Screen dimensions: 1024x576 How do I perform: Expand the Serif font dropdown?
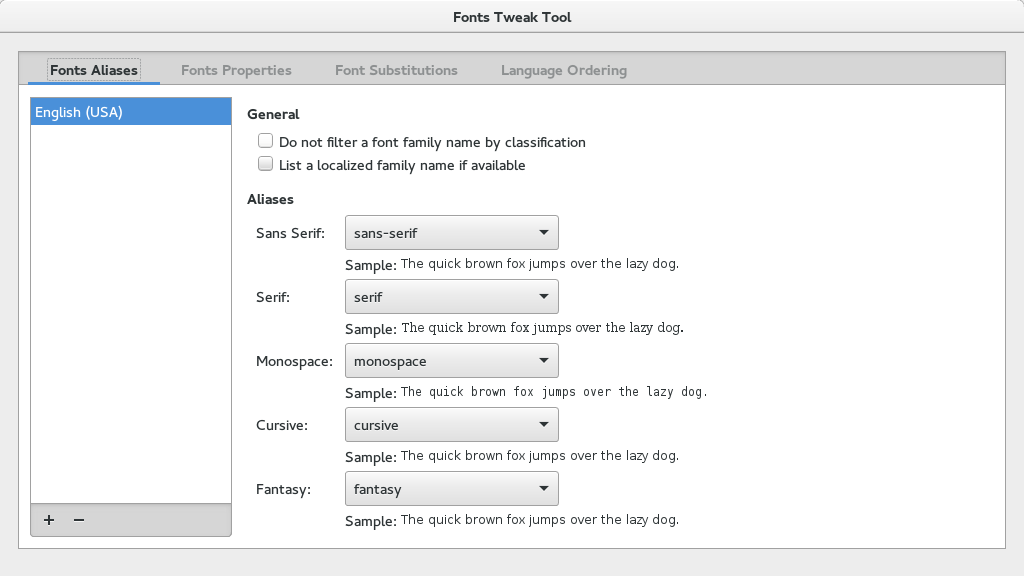point(451,297)
